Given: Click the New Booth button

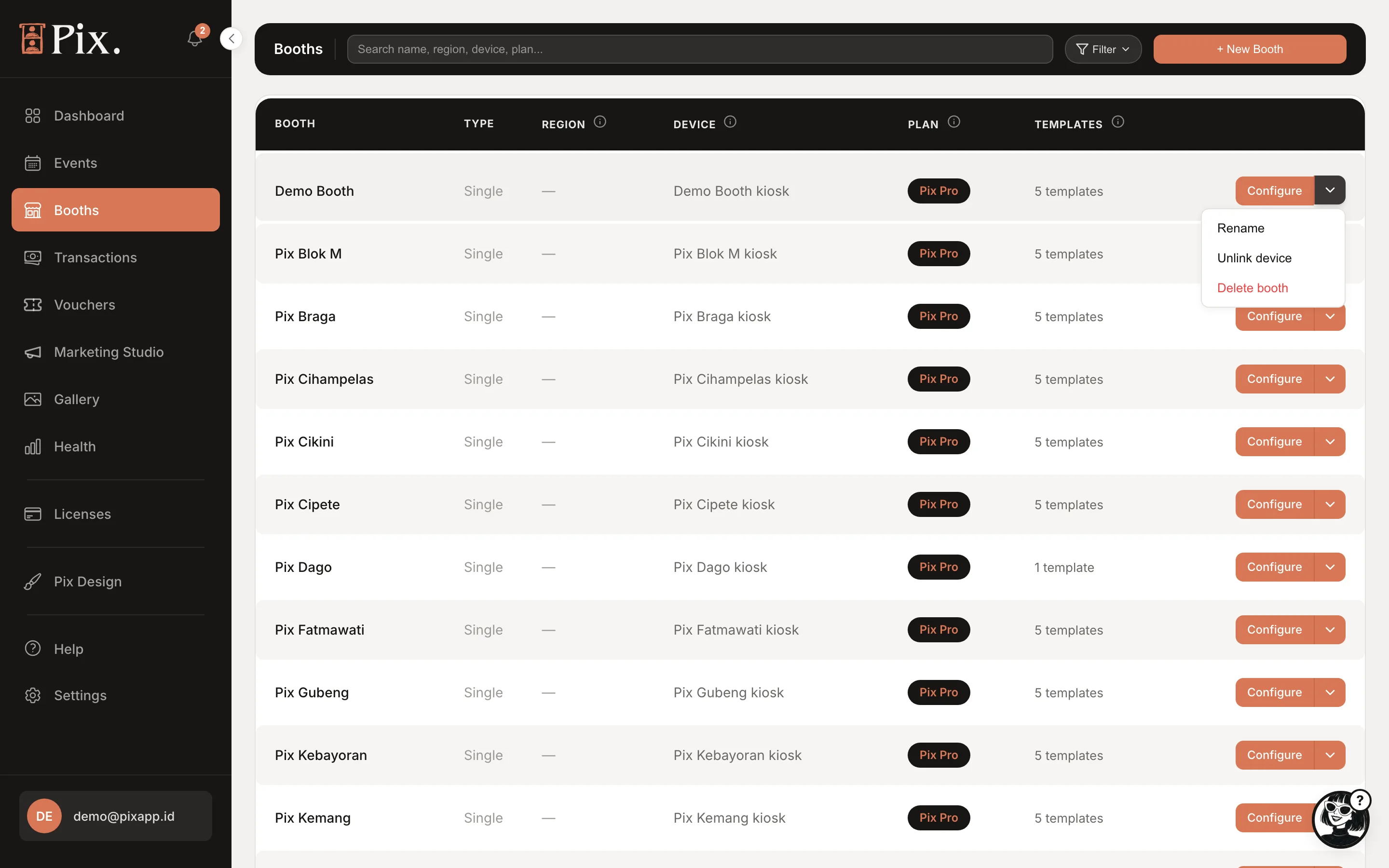Looking at the screenshot, I should click(x=1250, y=49).
